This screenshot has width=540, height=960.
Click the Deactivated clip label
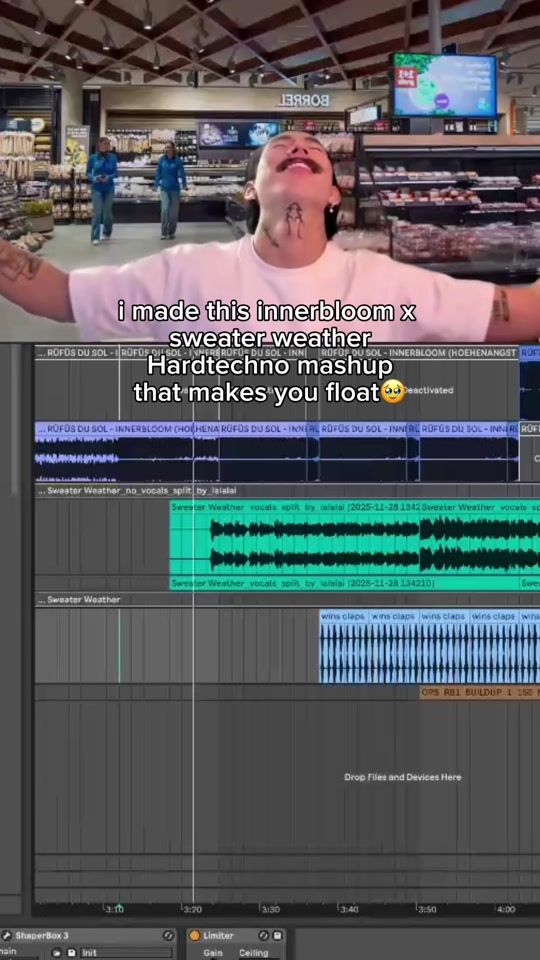430,389
